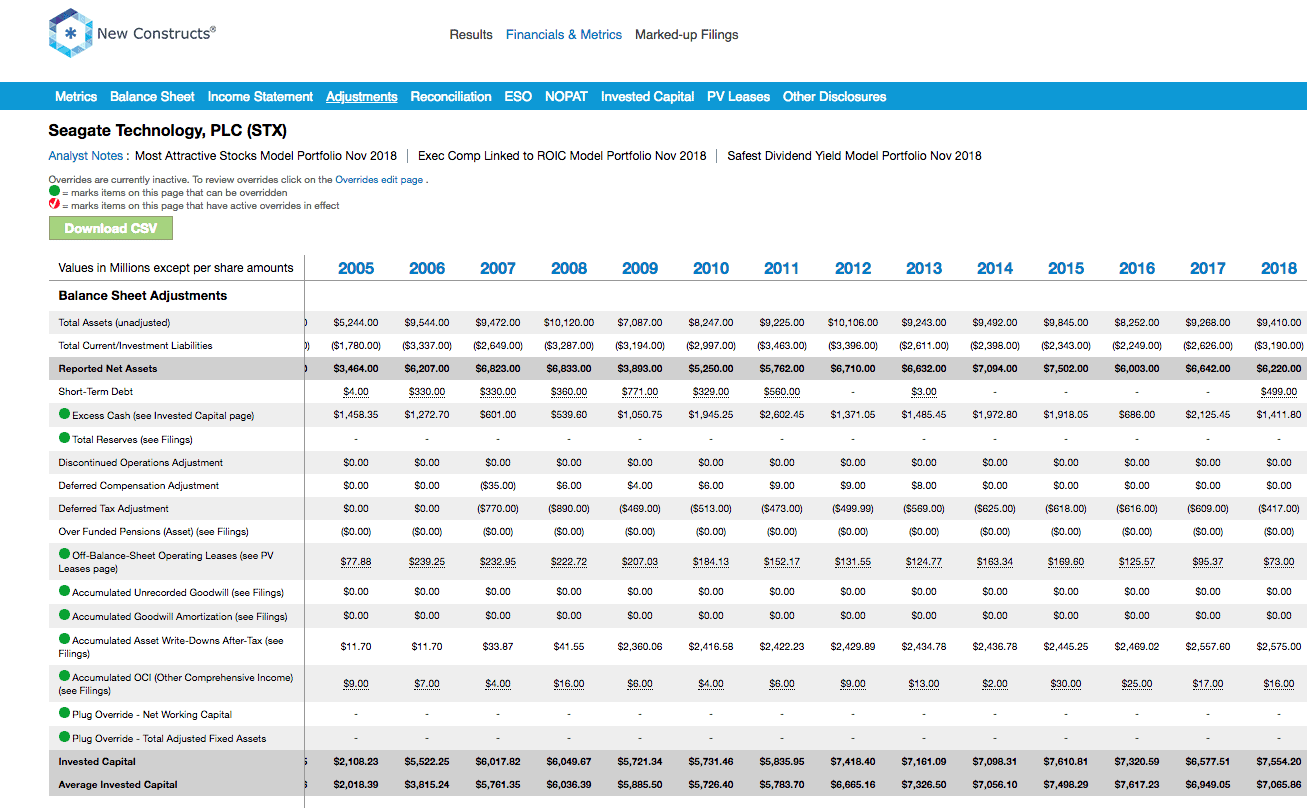Click Total Assets value $10,120.00 for 2008
Viewport: 1307px width, 808px height.
tap(569, 323)
